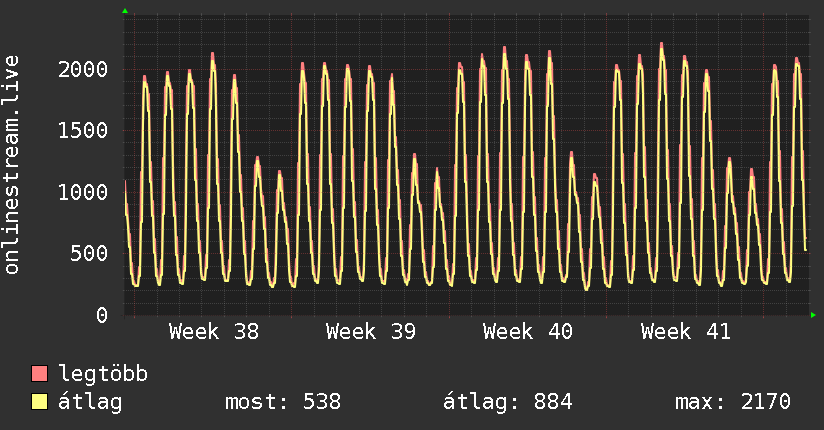824x430 pixels.
Task: Select the 'legtöbb' legend label
Action: click(x=103, y=373)
